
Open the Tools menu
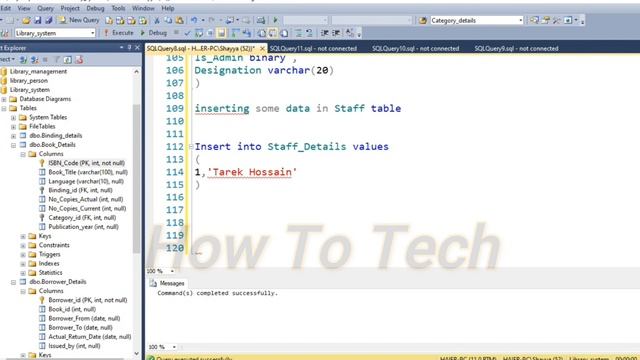click(118, 8)
